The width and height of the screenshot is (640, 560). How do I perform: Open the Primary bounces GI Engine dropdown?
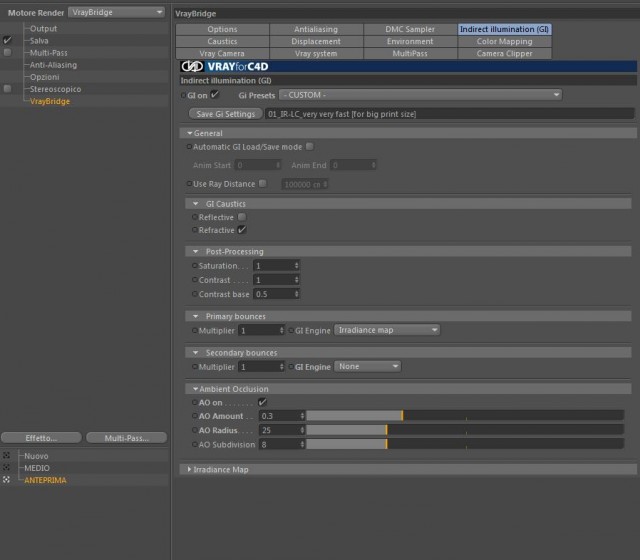pyautogui.click(x=387, y=330)
